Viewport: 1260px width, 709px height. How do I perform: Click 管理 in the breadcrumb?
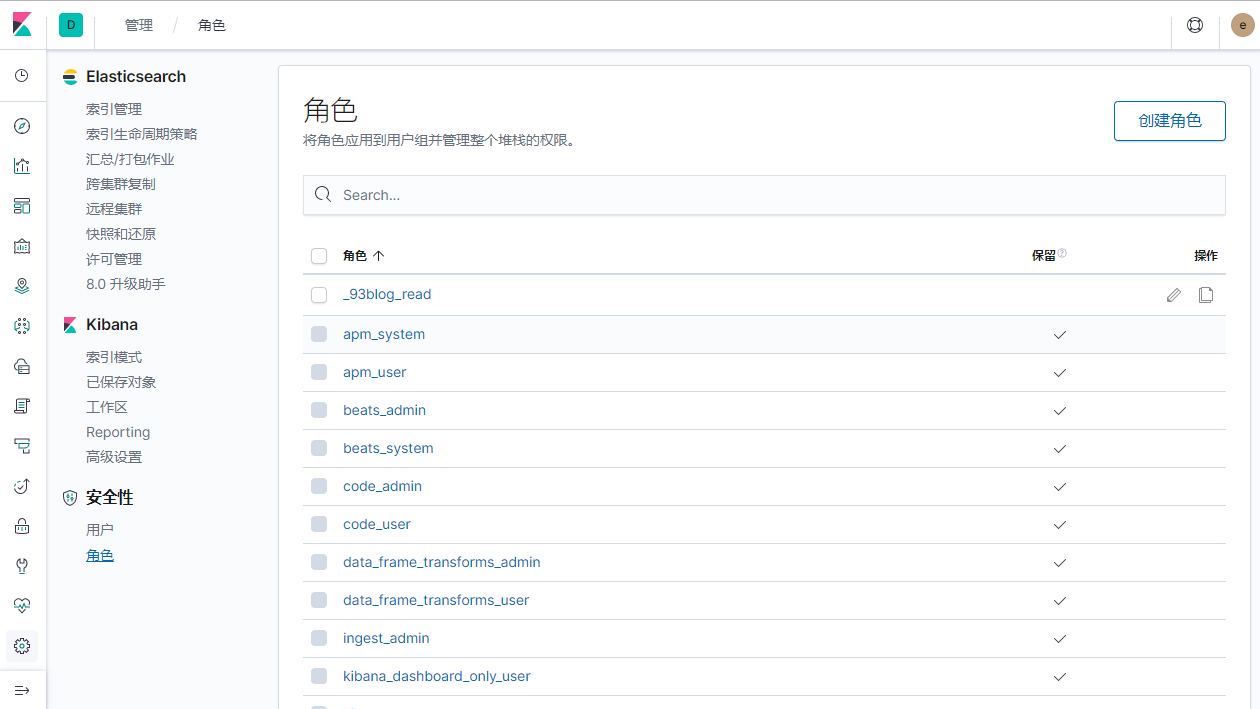(x=139, y=25)
